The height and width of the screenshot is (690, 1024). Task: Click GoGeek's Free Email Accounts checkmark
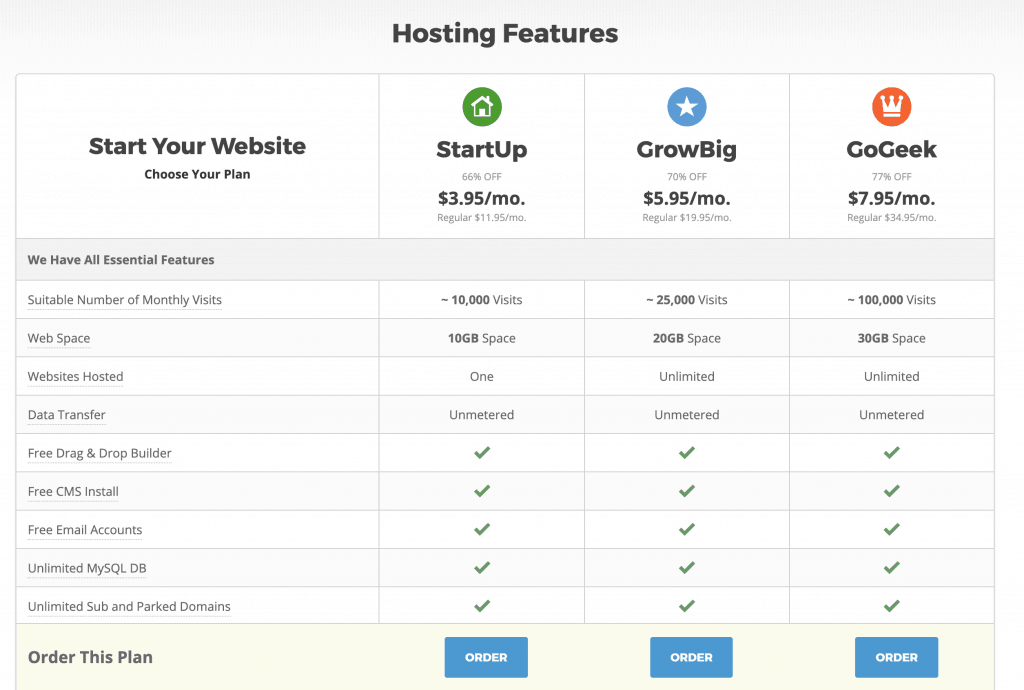tap(891, 530)
